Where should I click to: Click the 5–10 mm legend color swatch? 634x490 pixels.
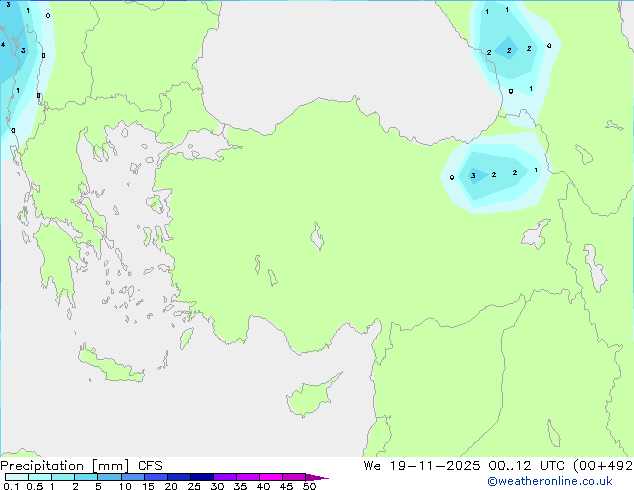click(x=109, y=477)
